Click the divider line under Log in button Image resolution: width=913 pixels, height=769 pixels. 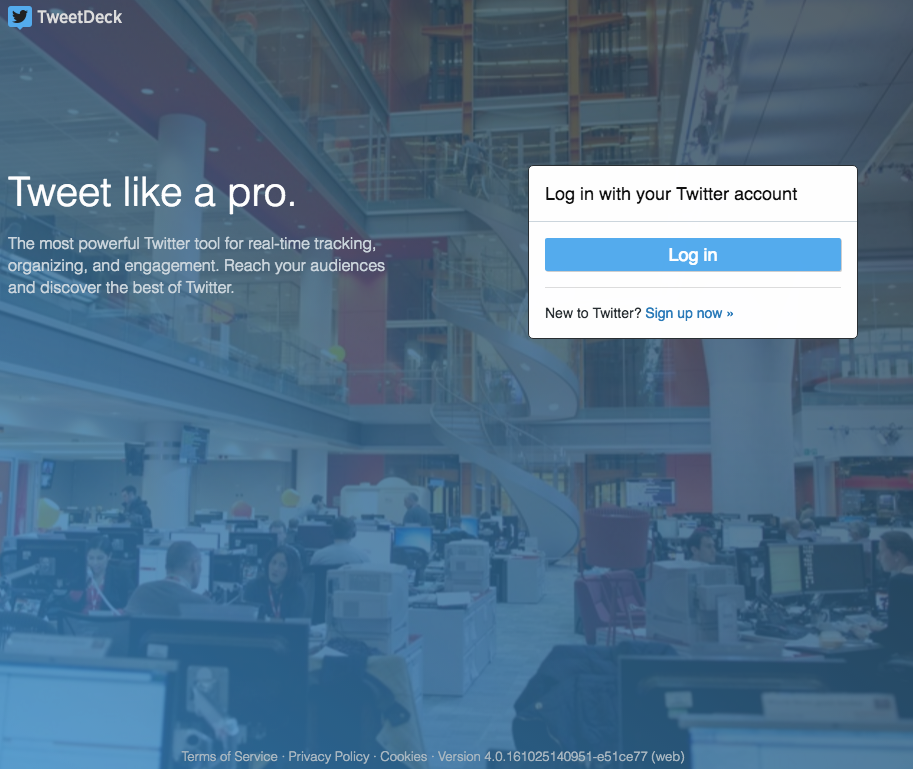click(693, 288)
